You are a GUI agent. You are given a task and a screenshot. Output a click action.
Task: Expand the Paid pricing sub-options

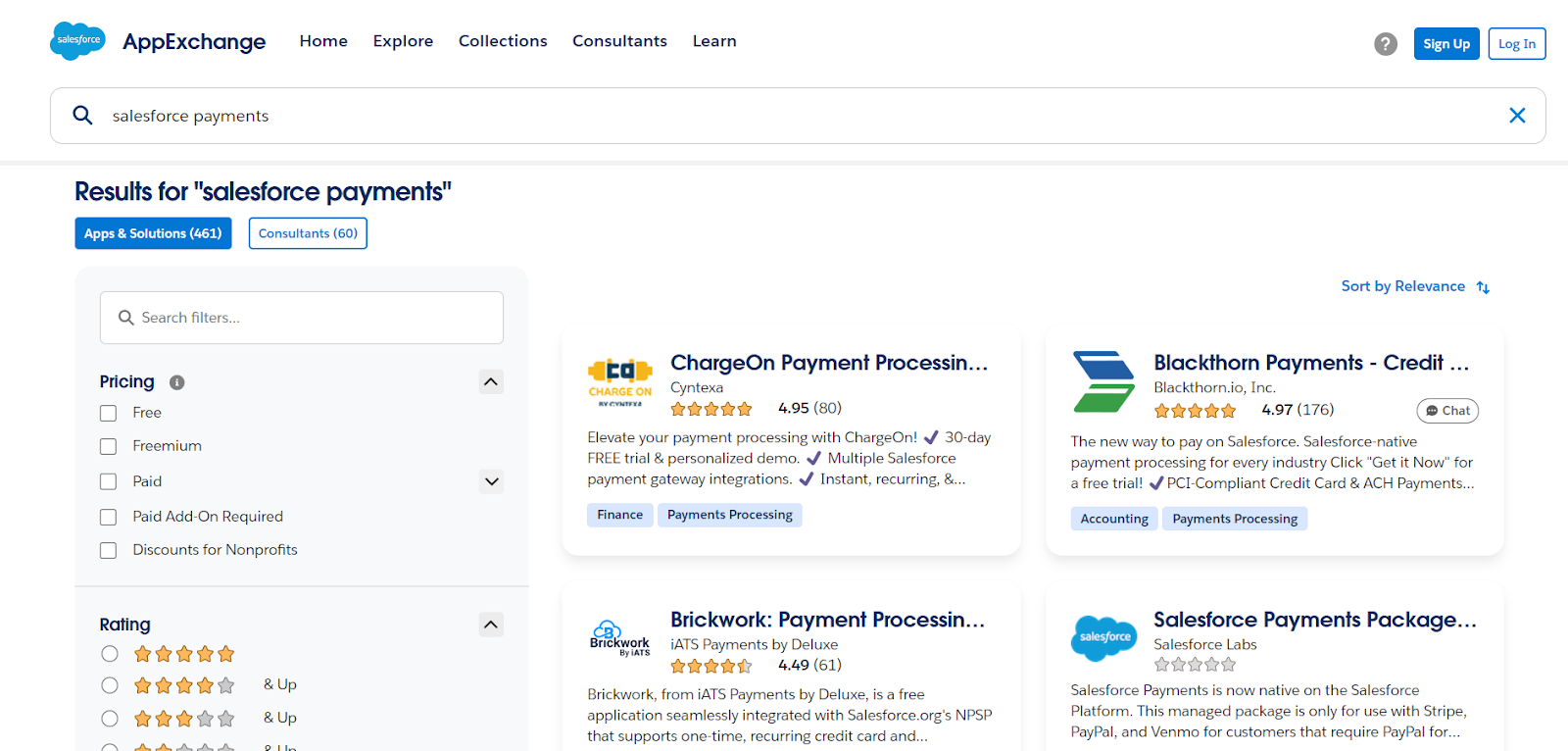(x=492, y=481)
